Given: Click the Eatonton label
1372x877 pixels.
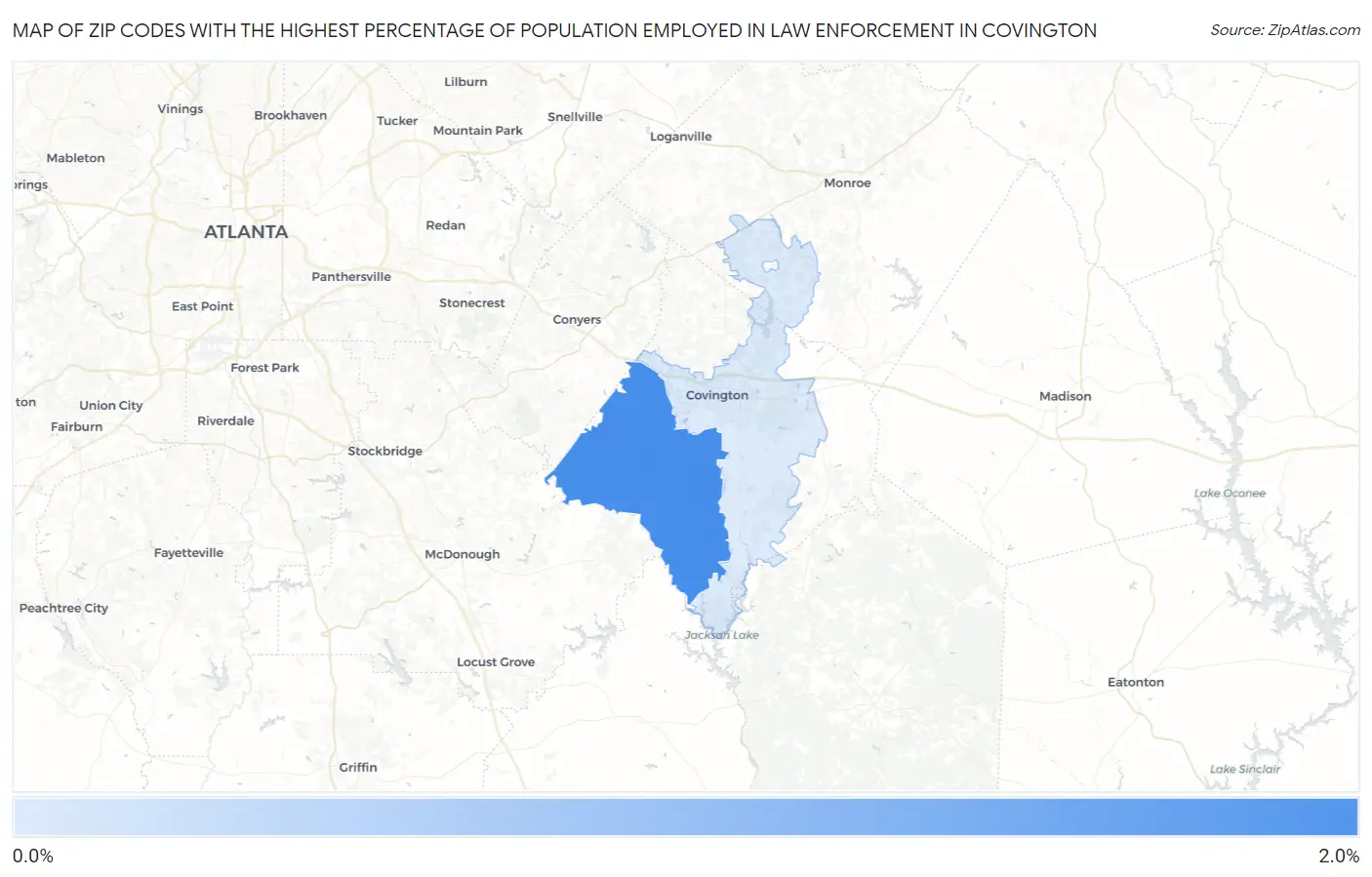Looking at the screenshot, I should 1136,683.
